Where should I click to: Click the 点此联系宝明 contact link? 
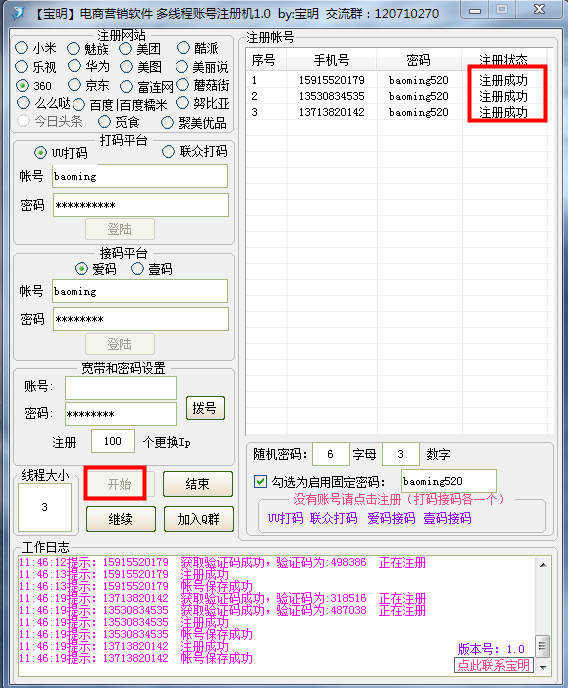coord(494,665)
